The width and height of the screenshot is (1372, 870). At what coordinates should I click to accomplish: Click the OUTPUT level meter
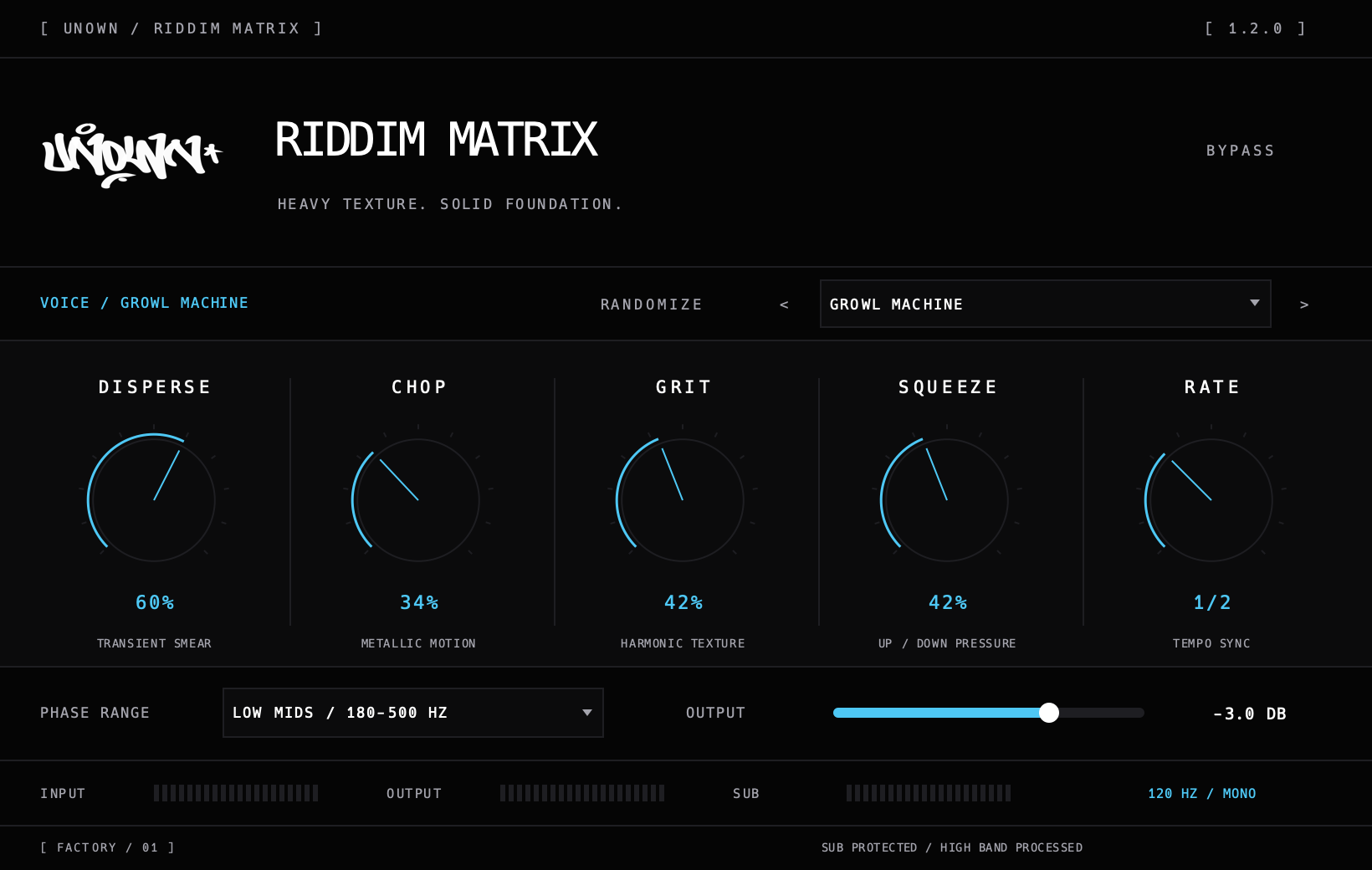(x=582, y=793)
